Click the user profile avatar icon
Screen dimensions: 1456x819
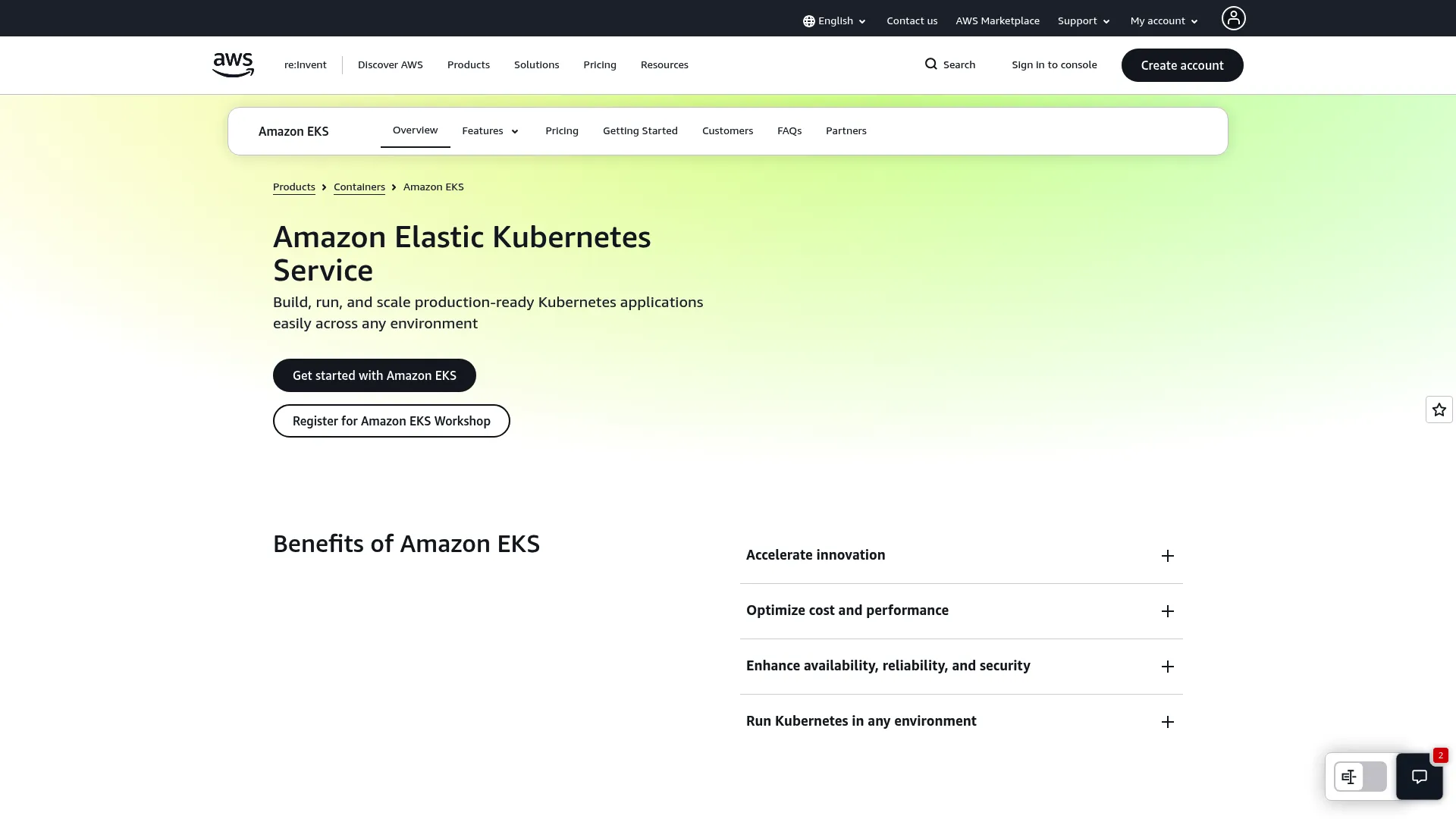(1233, 18)
